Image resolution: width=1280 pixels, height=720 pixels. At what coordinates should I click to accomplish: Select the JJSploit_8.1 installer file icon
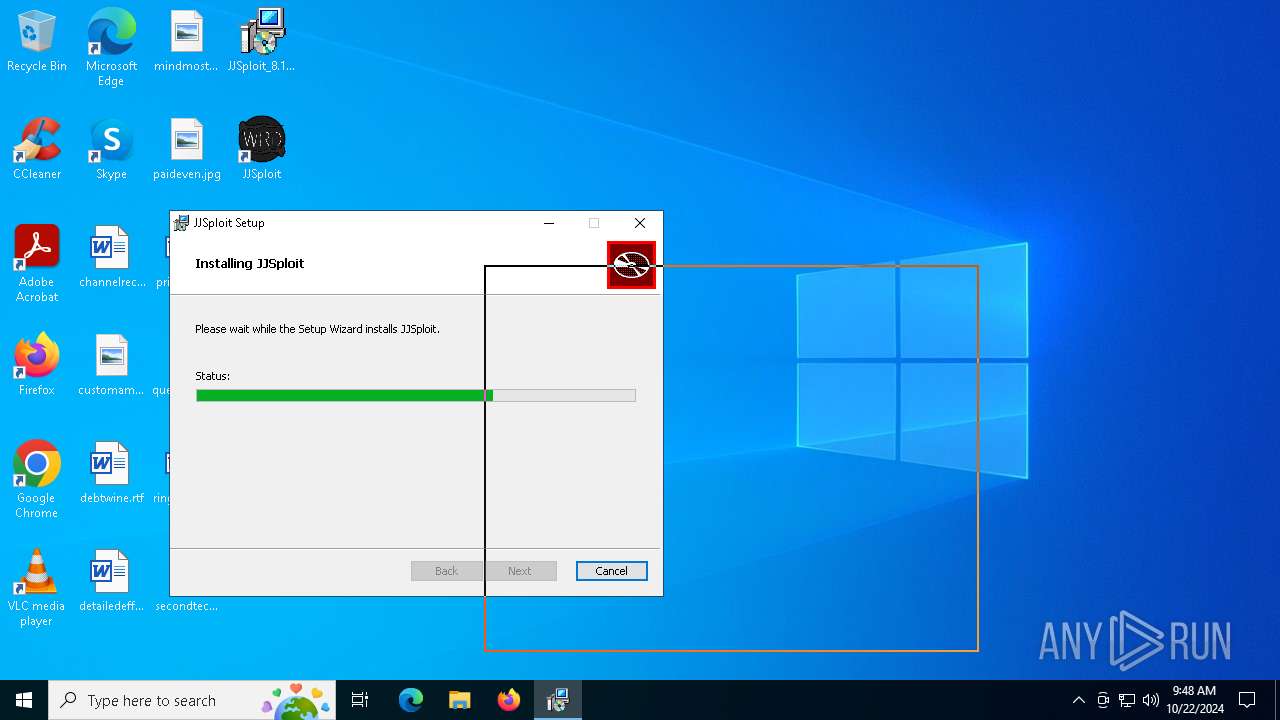pos(261,42)
